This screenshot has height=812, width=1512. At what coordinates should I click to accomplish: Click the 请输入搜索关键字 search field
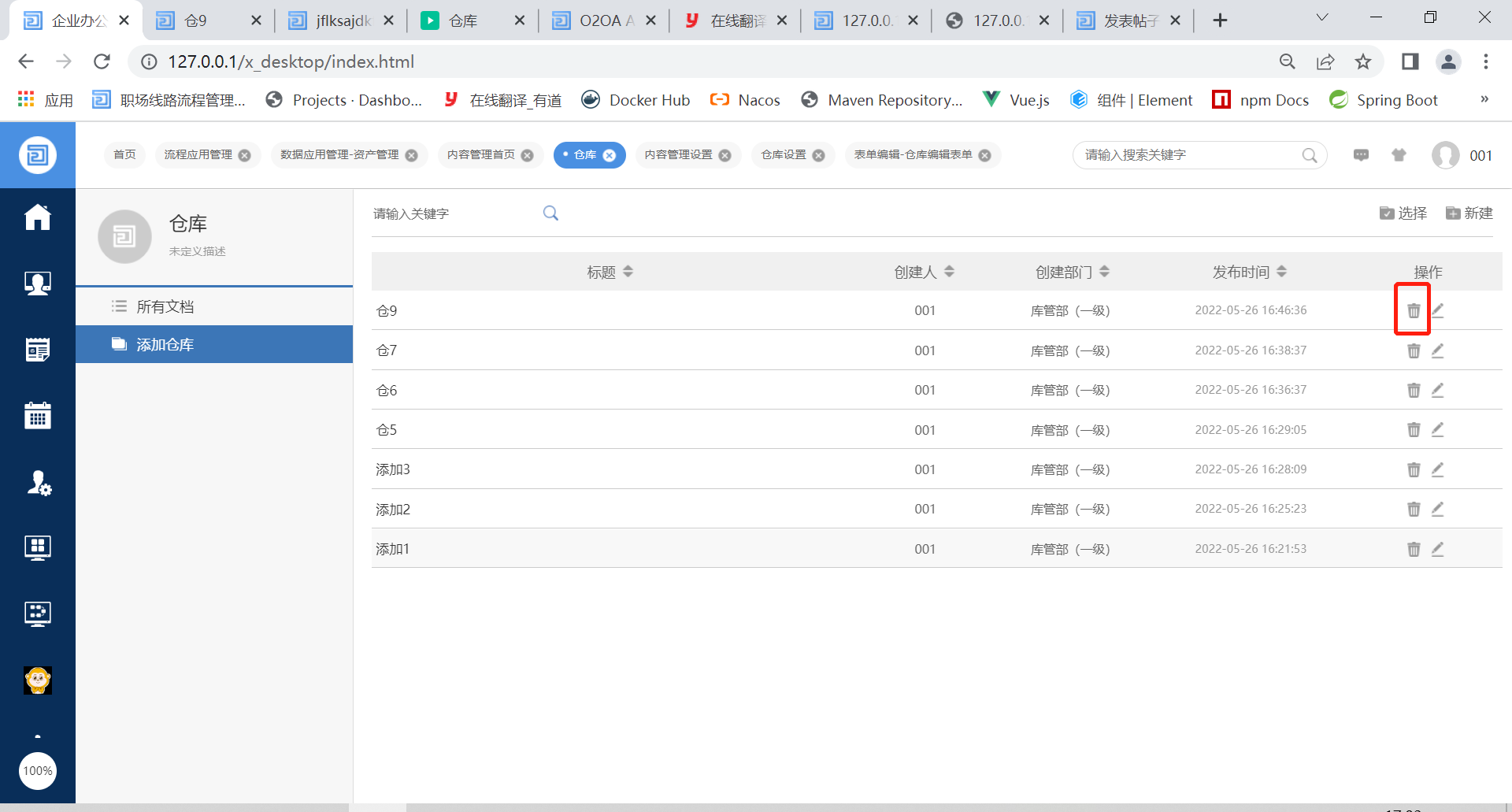(1189, 155)
